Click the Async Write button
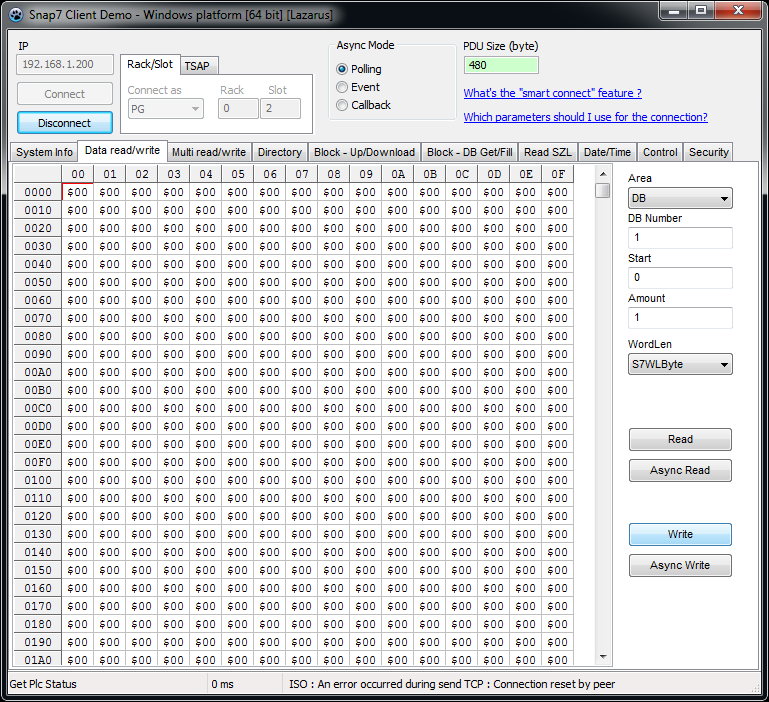The image size is (769, 702). click(x=680, y=566)
